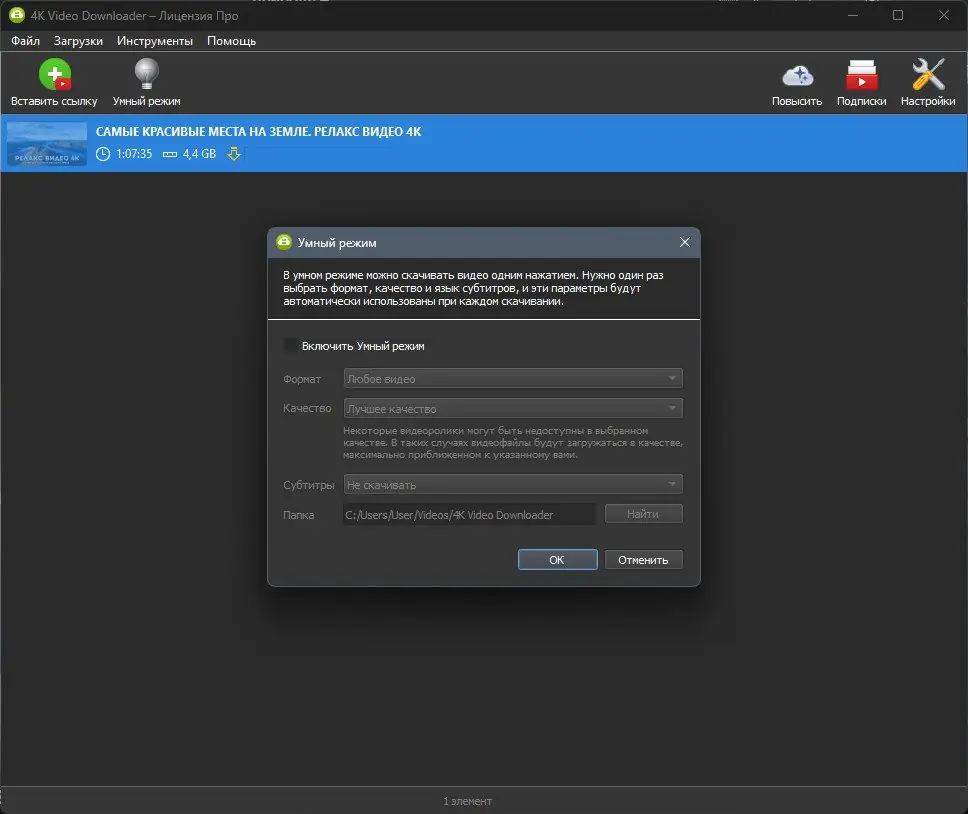968x814 pixels.
Task: Open the Формат dropdown
Action: tap(512, 378)
